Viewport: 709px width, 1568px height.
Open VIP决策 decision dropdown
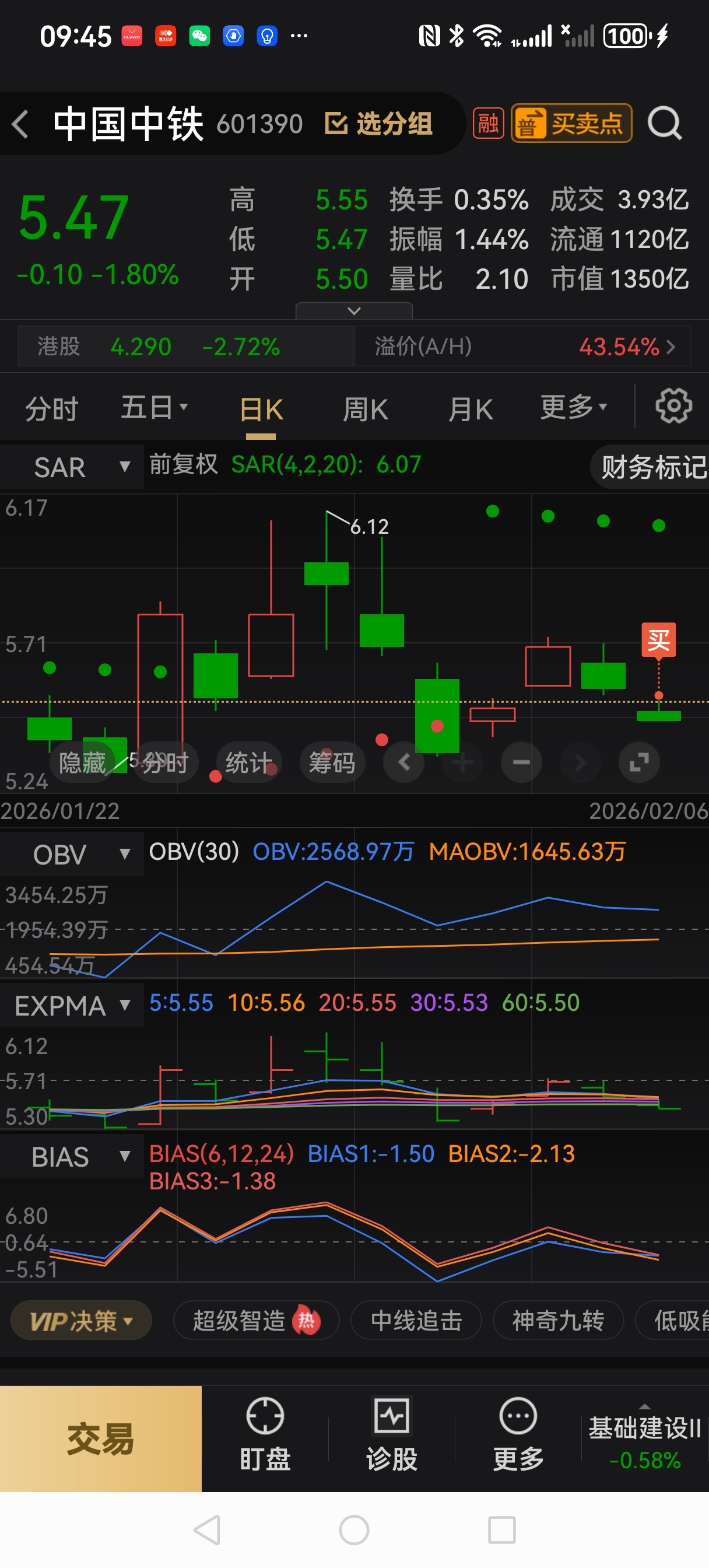pyautogui.click(x=81, y=1321)
